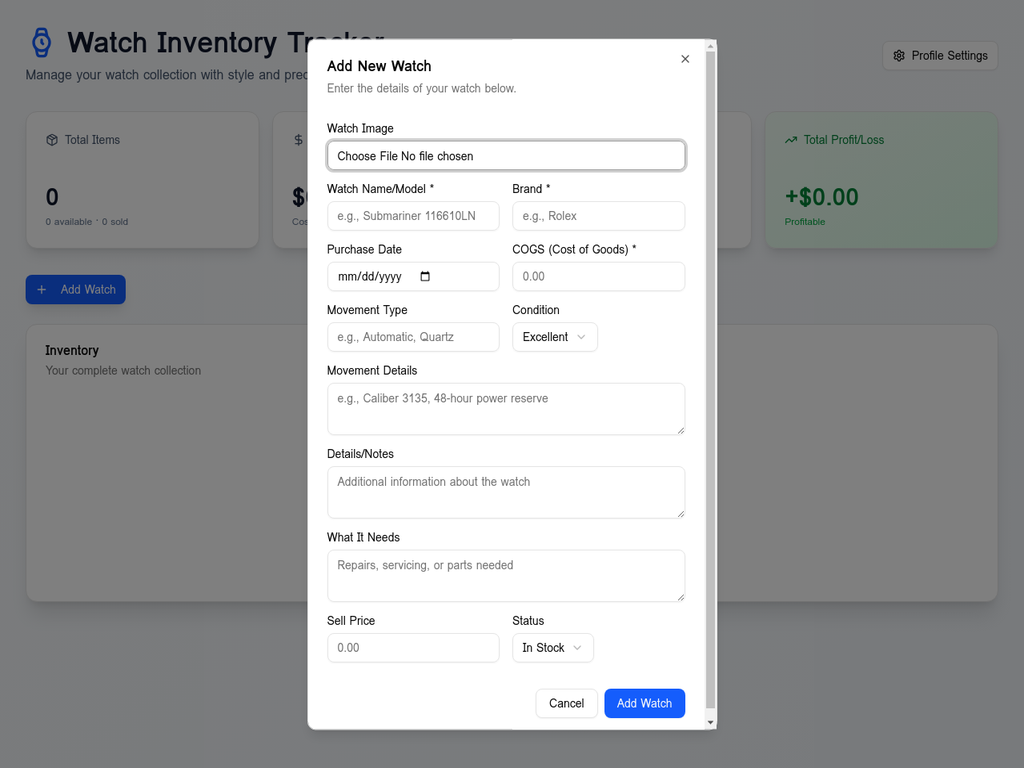1024x768 pixels.
Task: Click the Total Profit/Loss trend icon
Action: (791, 140)
